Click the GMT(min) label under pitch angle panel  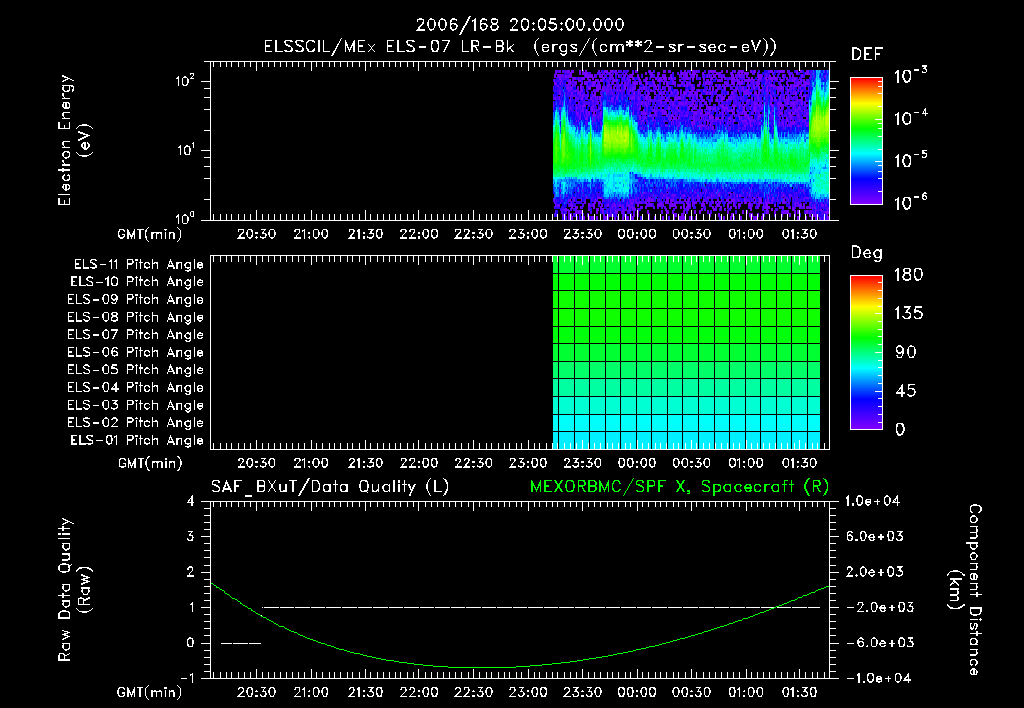[150, 464]
